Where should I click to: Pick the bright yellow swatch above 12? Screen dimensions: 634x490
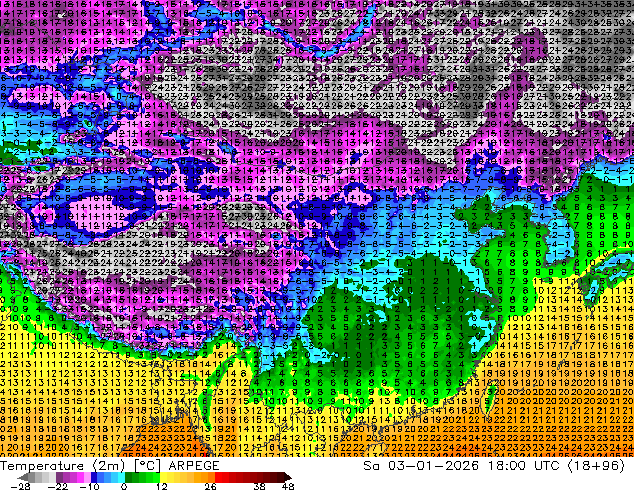click(x=163, y=477)
